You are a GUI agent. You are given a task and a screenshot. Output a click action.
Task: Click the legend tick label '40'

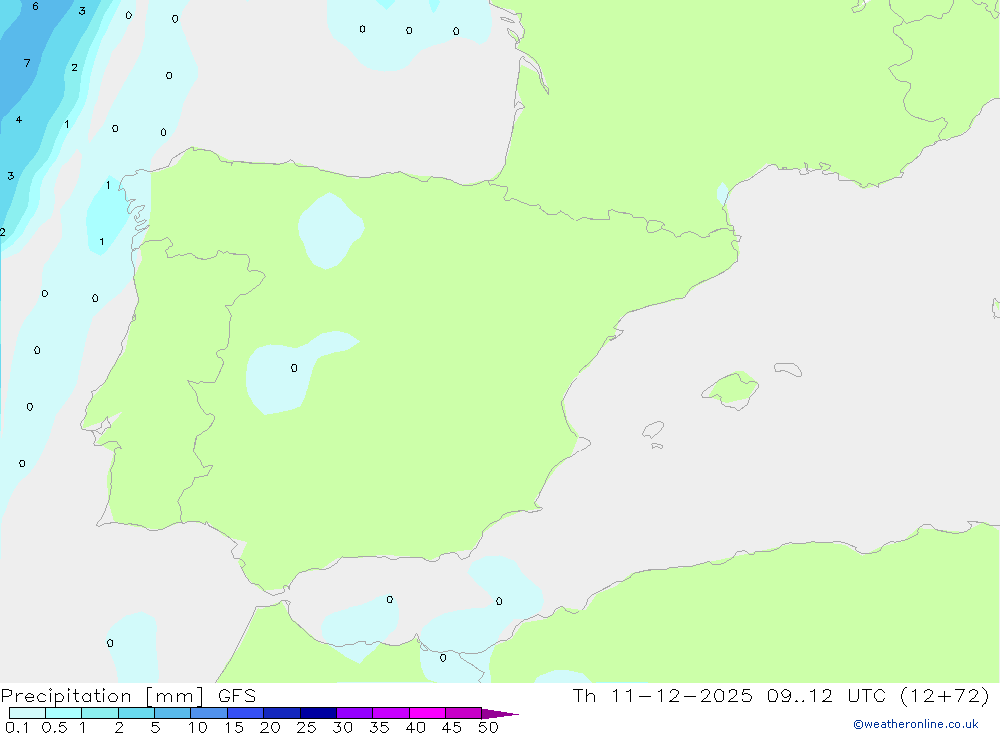[415, 727]
